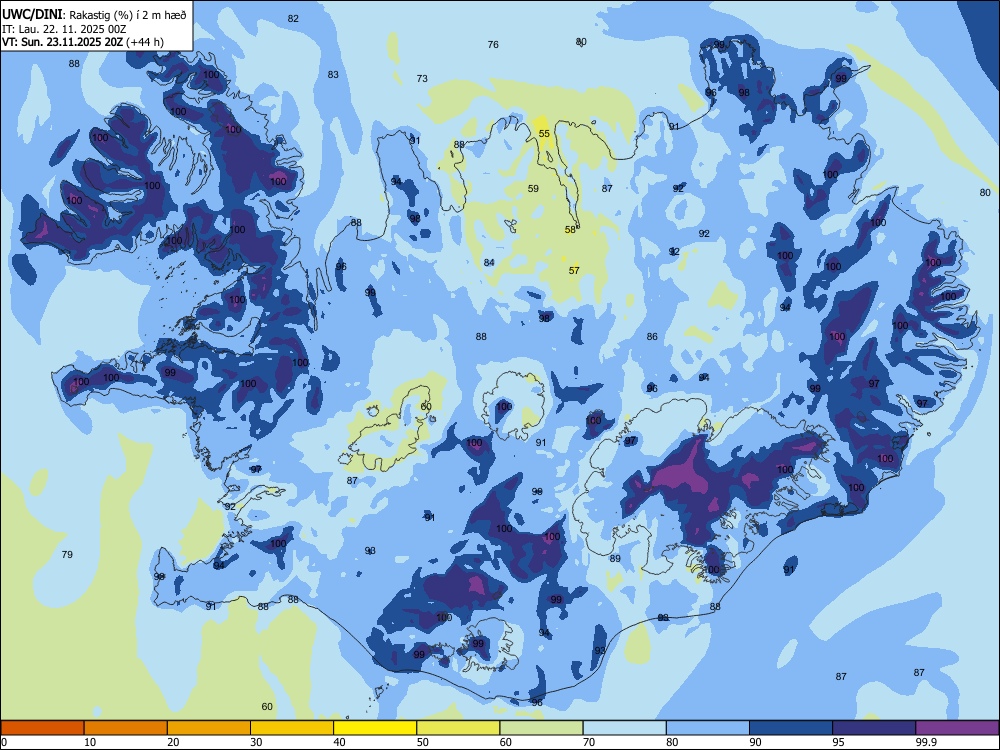Select the orange 10–20 legend color block

click(x=126, y=728)
